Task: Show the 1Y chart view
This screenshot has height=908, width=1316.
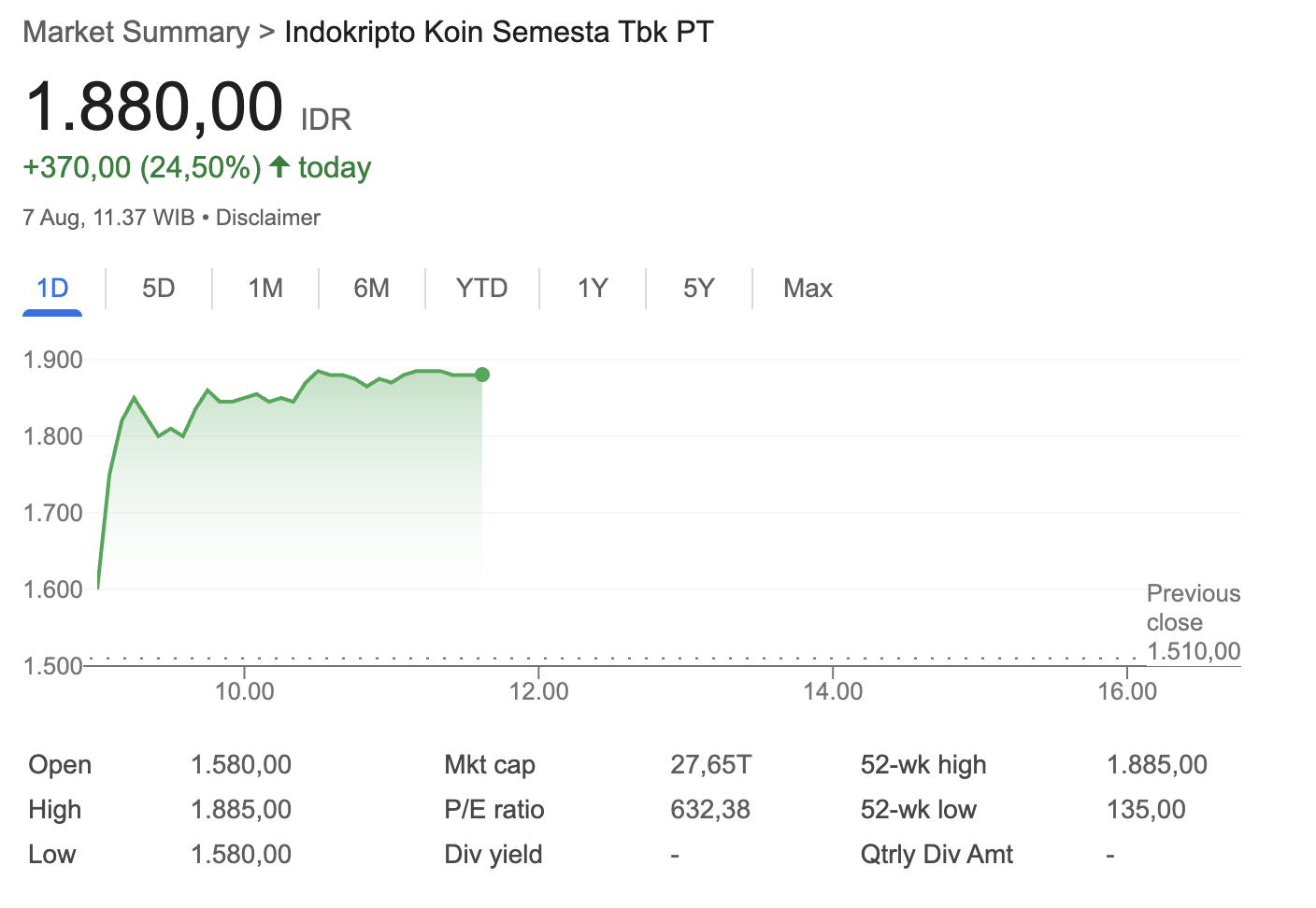Action: point(592,289)
